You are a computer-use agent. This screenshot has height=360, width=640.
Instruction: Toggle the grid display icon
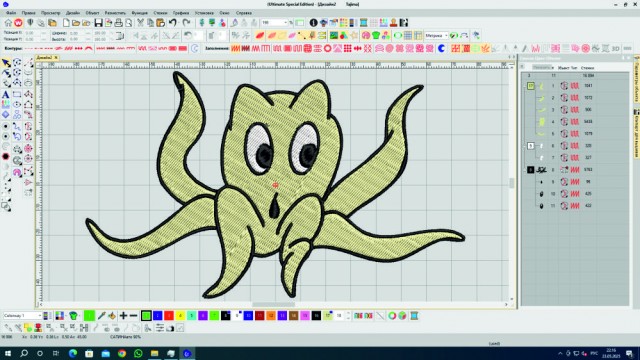pyautogui.click(x=408, y=36)
